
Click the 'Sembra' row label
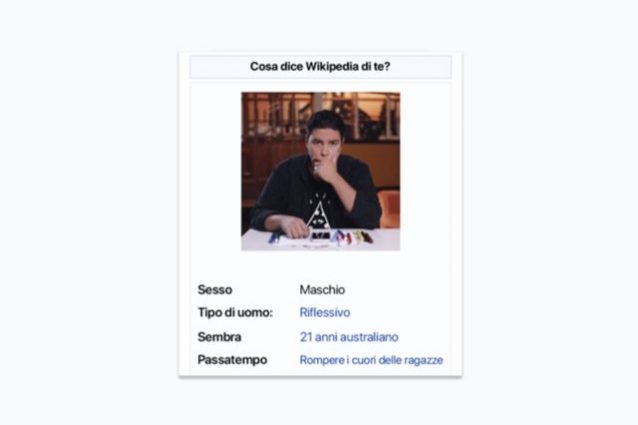pyautogui.click(x=219, y=337)
